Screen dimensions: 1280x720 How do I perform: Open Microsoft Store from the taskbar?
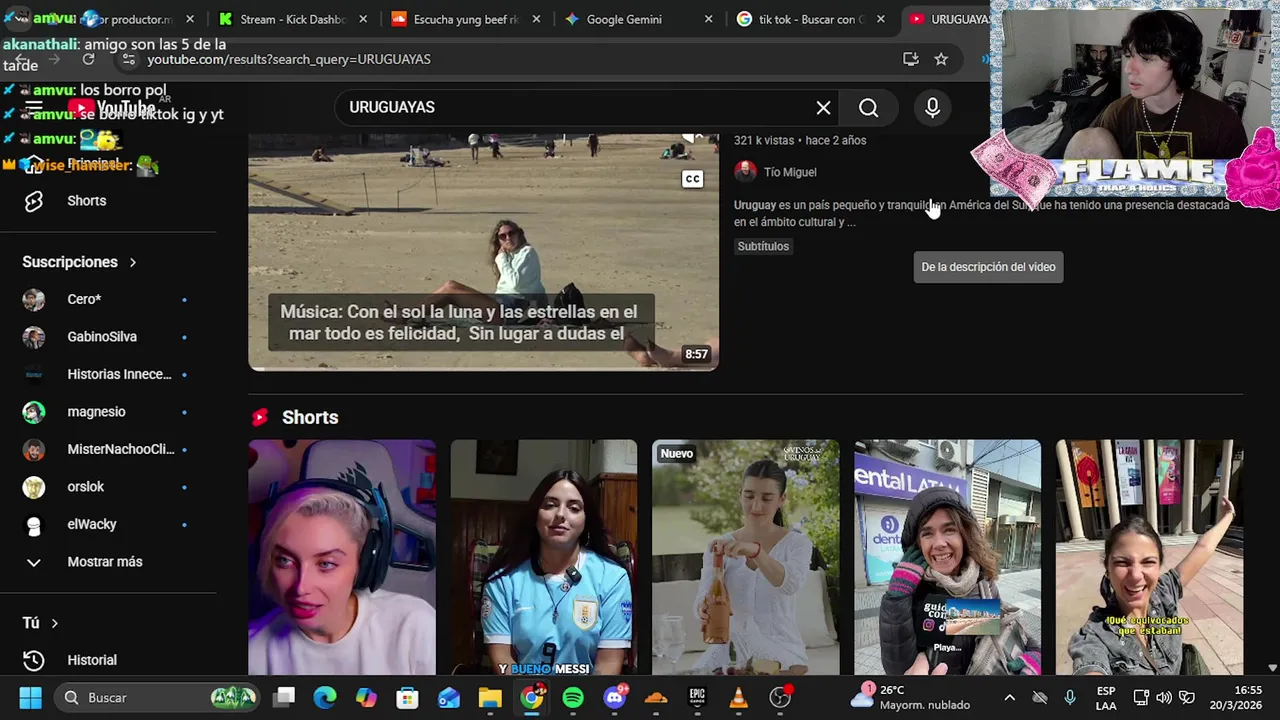(407, 697)
